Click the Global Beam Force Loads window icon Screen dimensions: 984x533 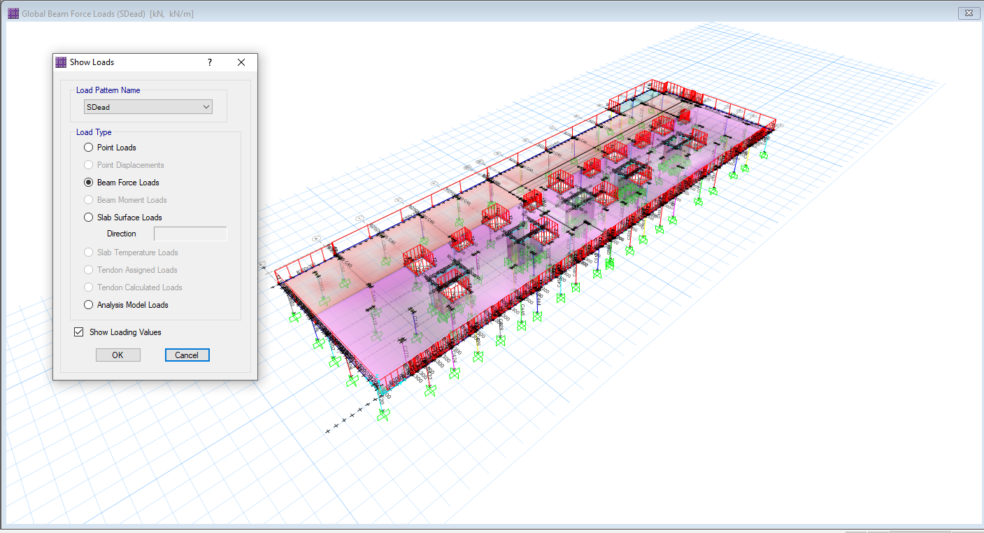tap(13, 13)
